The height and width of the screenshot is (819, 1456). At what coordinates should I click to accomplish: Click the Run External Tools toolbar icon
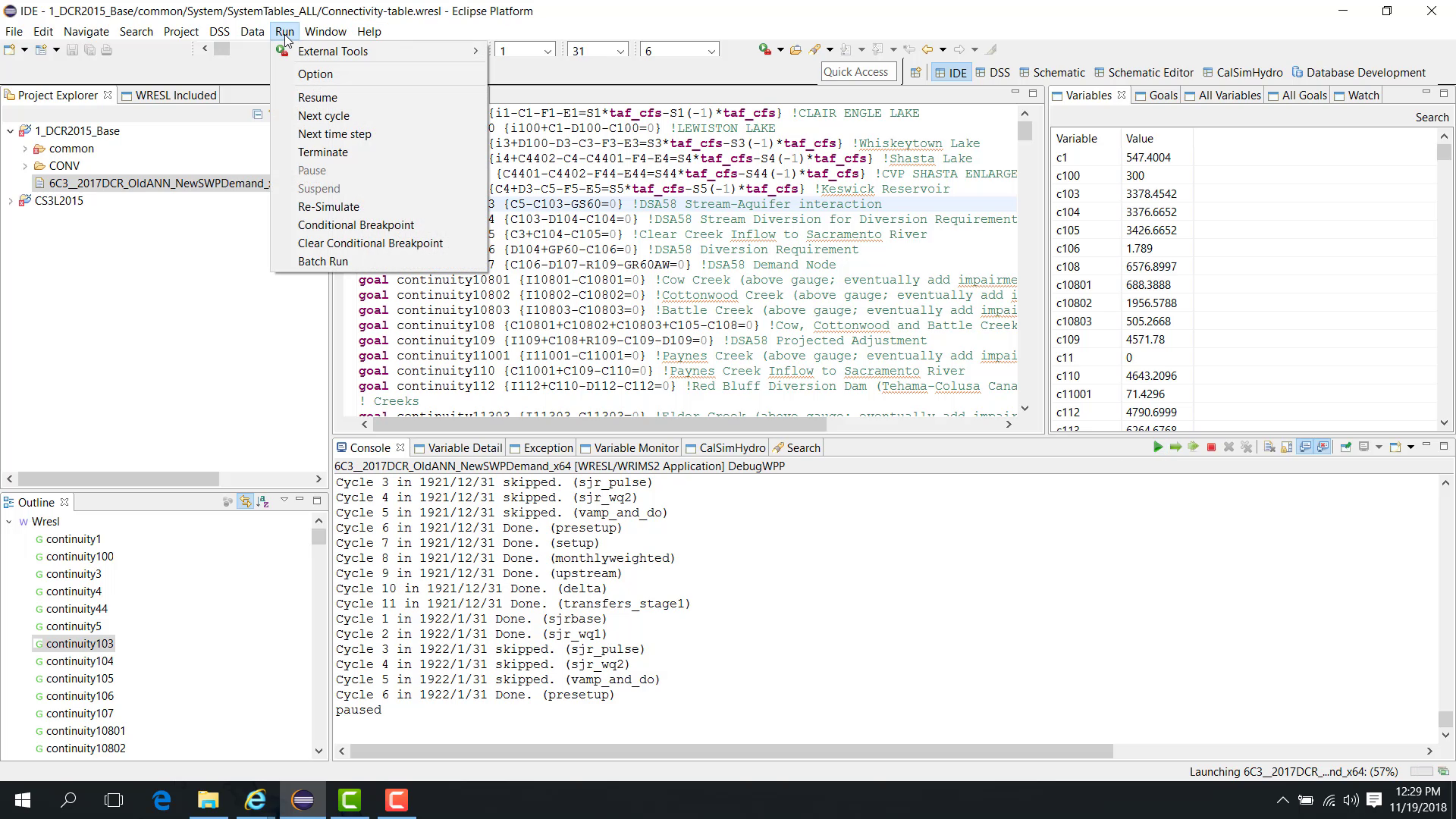pos(764,50)
